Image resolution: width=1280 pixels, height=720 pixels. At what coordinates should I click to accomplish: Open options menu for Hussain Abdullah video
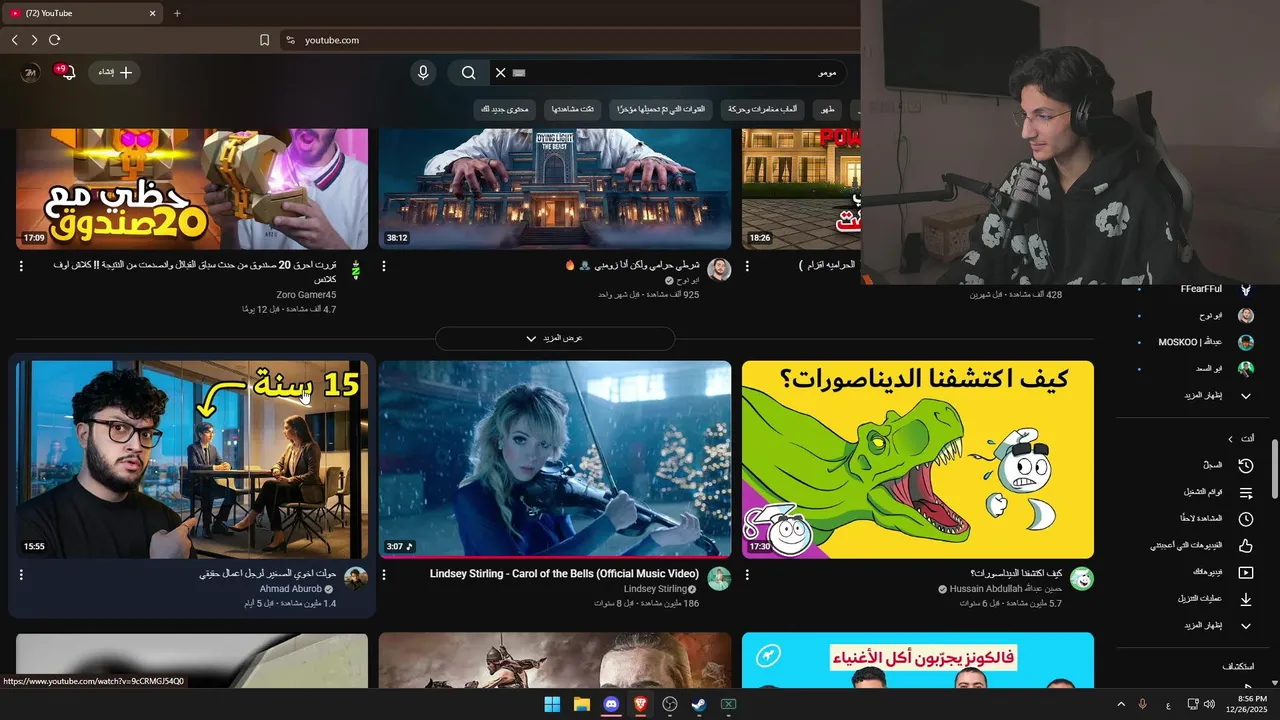(747, 575)
